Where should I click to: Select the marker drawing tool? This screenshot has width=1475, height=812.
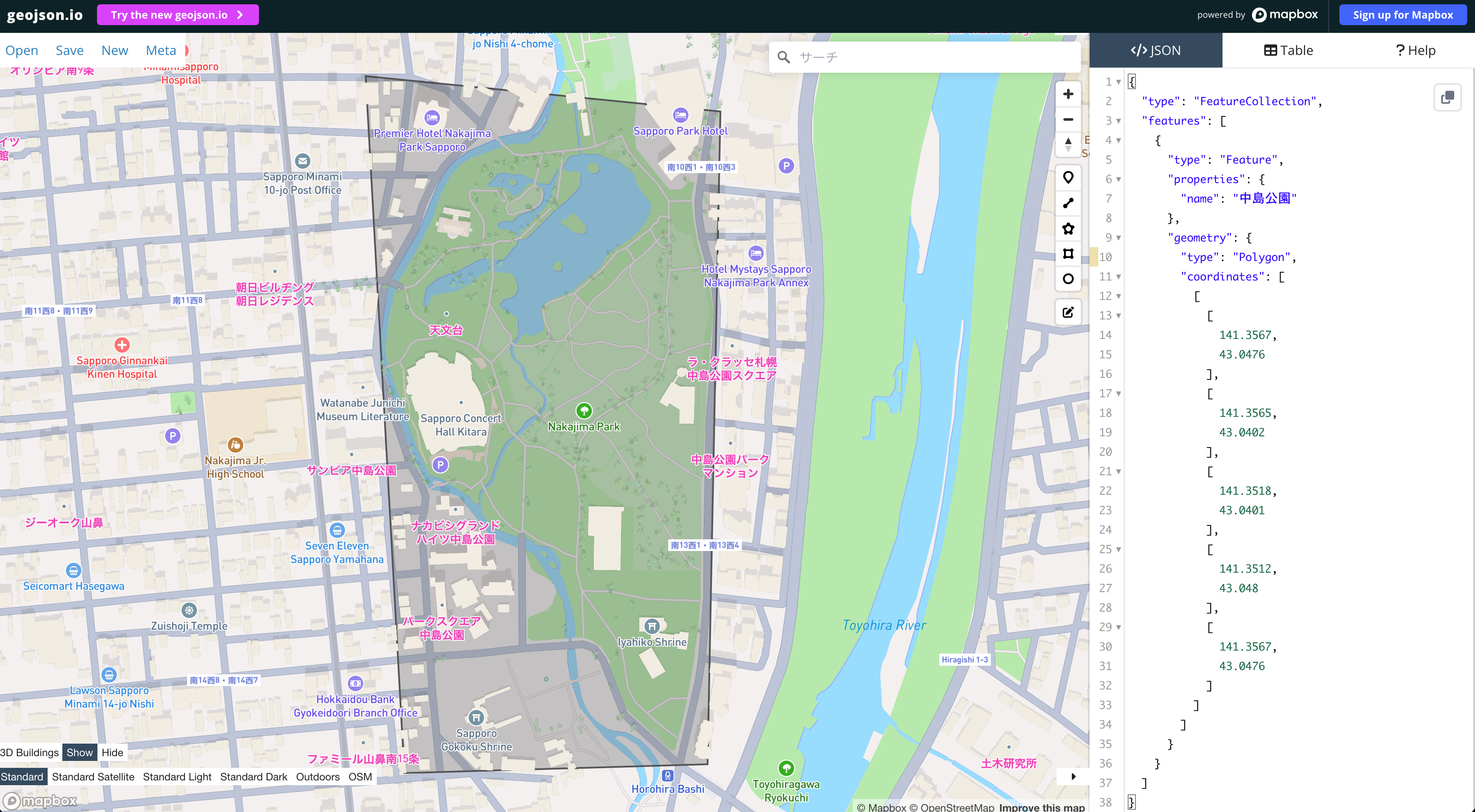1068,177
